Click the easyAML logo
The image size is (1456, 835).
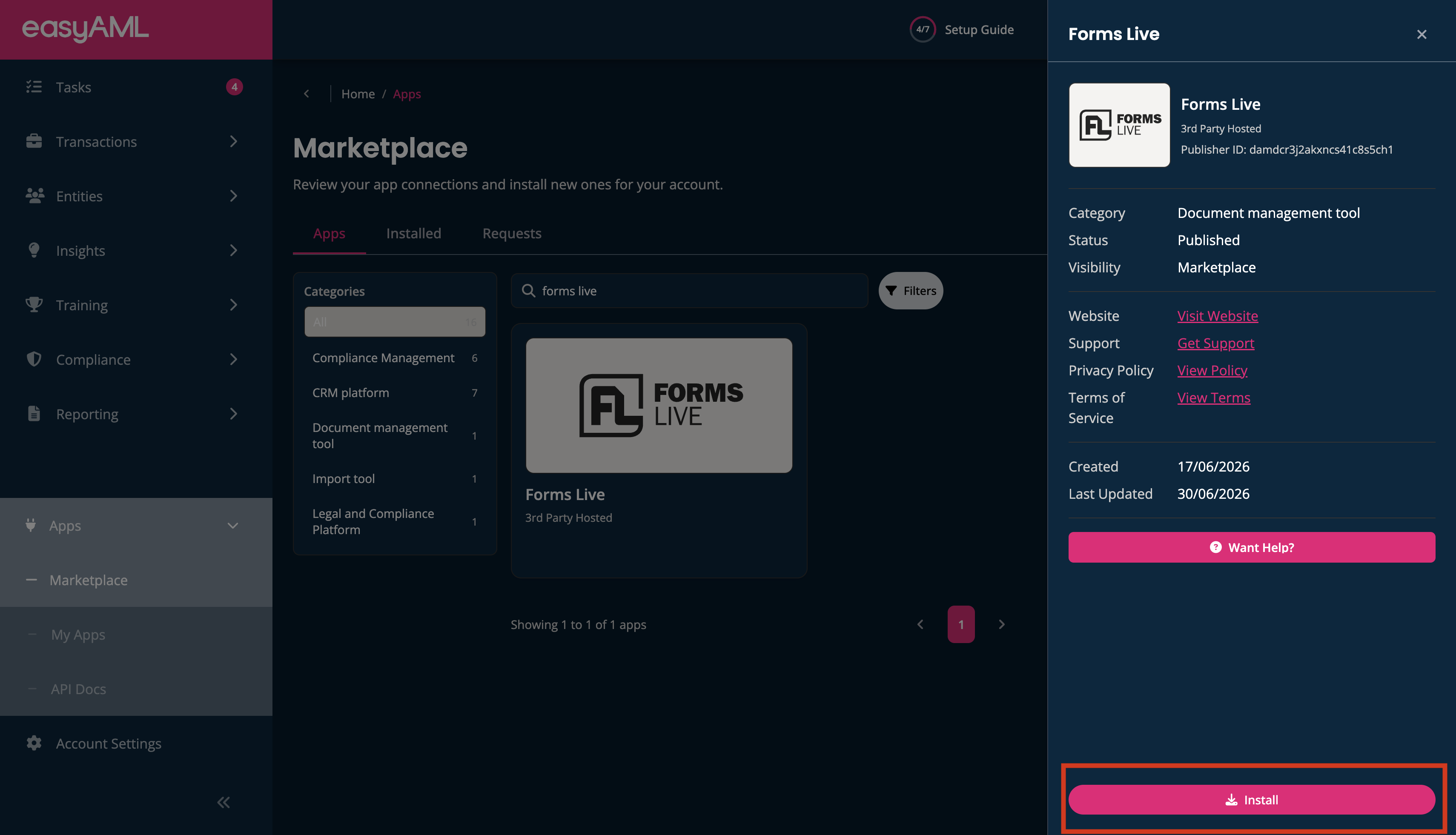pyautogui.click(x=85, y=29)
